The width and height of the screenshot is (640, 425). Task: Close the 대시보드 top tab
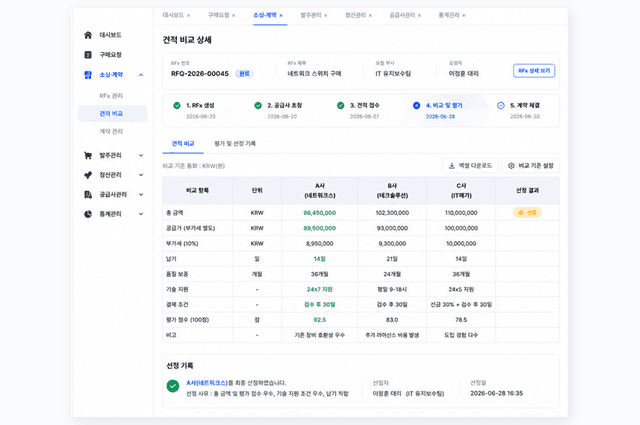[189, 16]
